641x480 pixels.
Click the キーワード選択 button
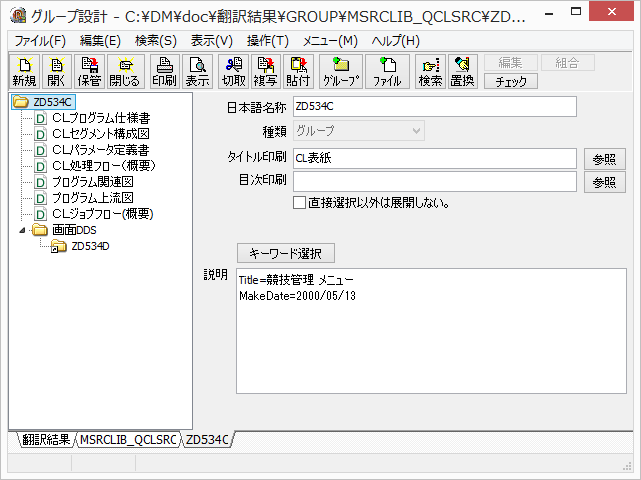pos(286,253)
